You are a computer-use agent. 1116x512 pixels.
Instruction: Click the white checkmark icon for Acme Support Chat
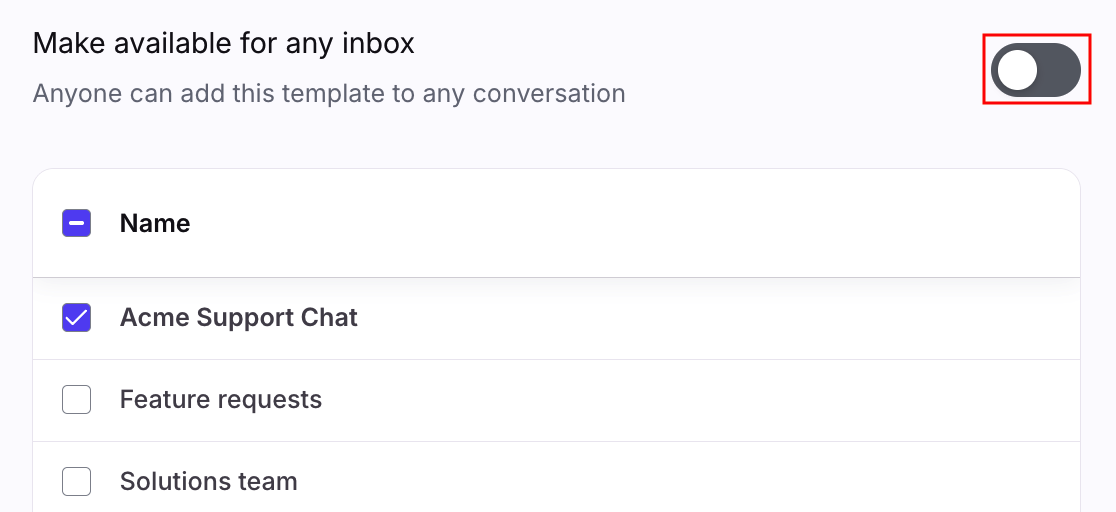pos(77,318)
